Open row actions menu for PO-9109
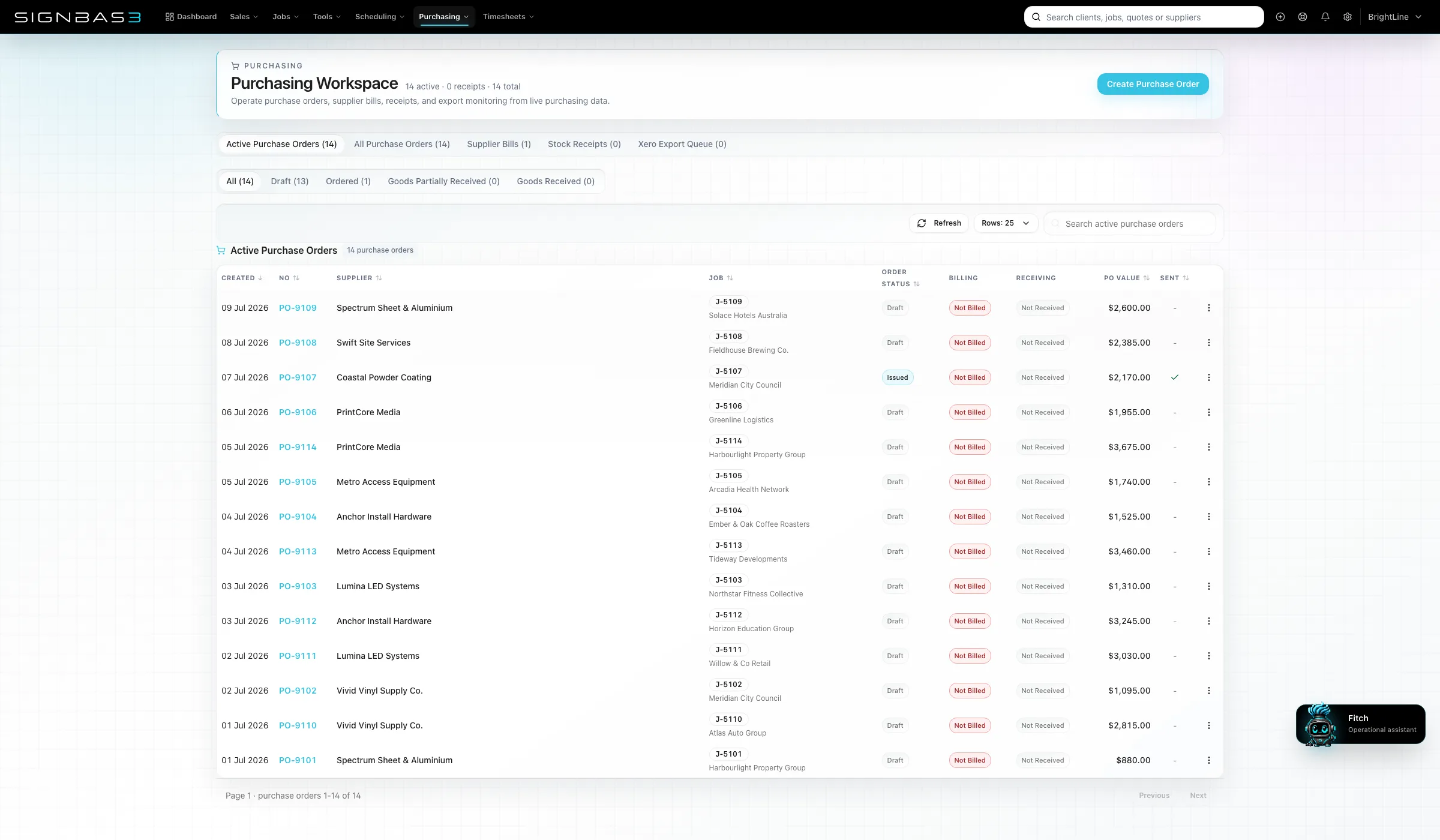Screen dimensions: 1440x840 pos(1209,308)
